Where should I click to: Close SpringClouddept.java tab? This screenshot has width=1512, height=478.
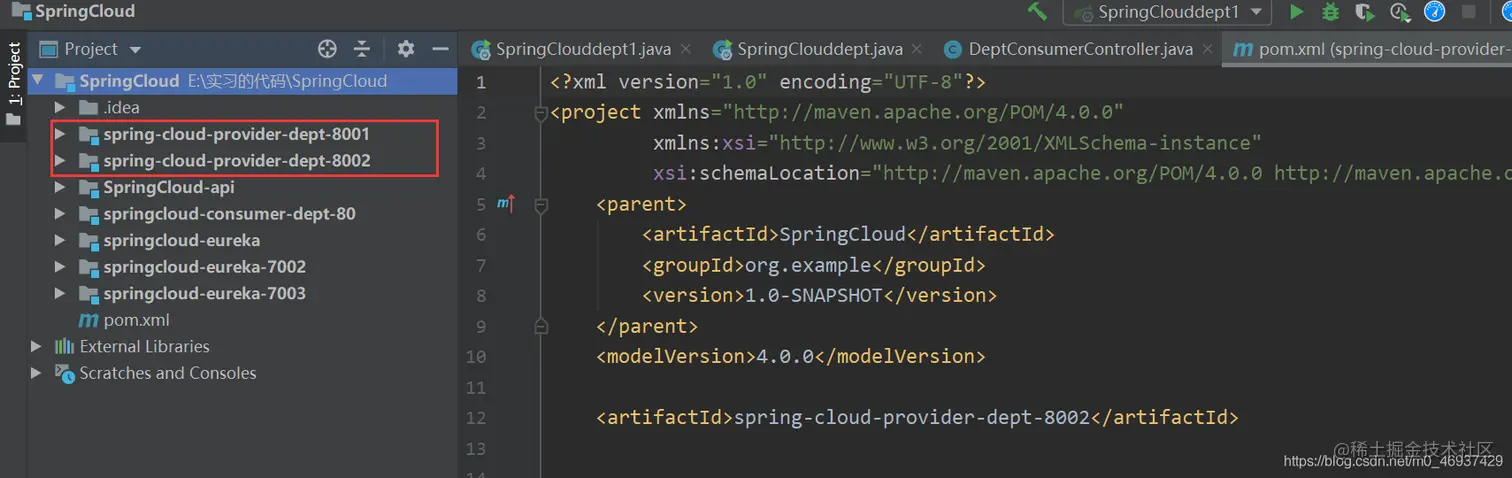click(x=917, y=49)
